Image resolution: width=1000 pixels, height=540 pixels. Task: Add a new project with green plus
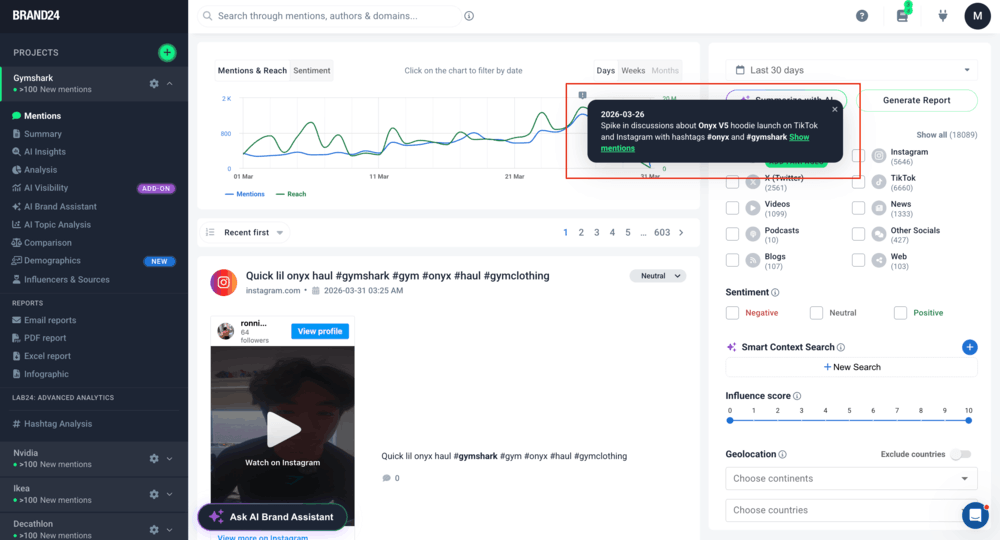tap(167, 52)
